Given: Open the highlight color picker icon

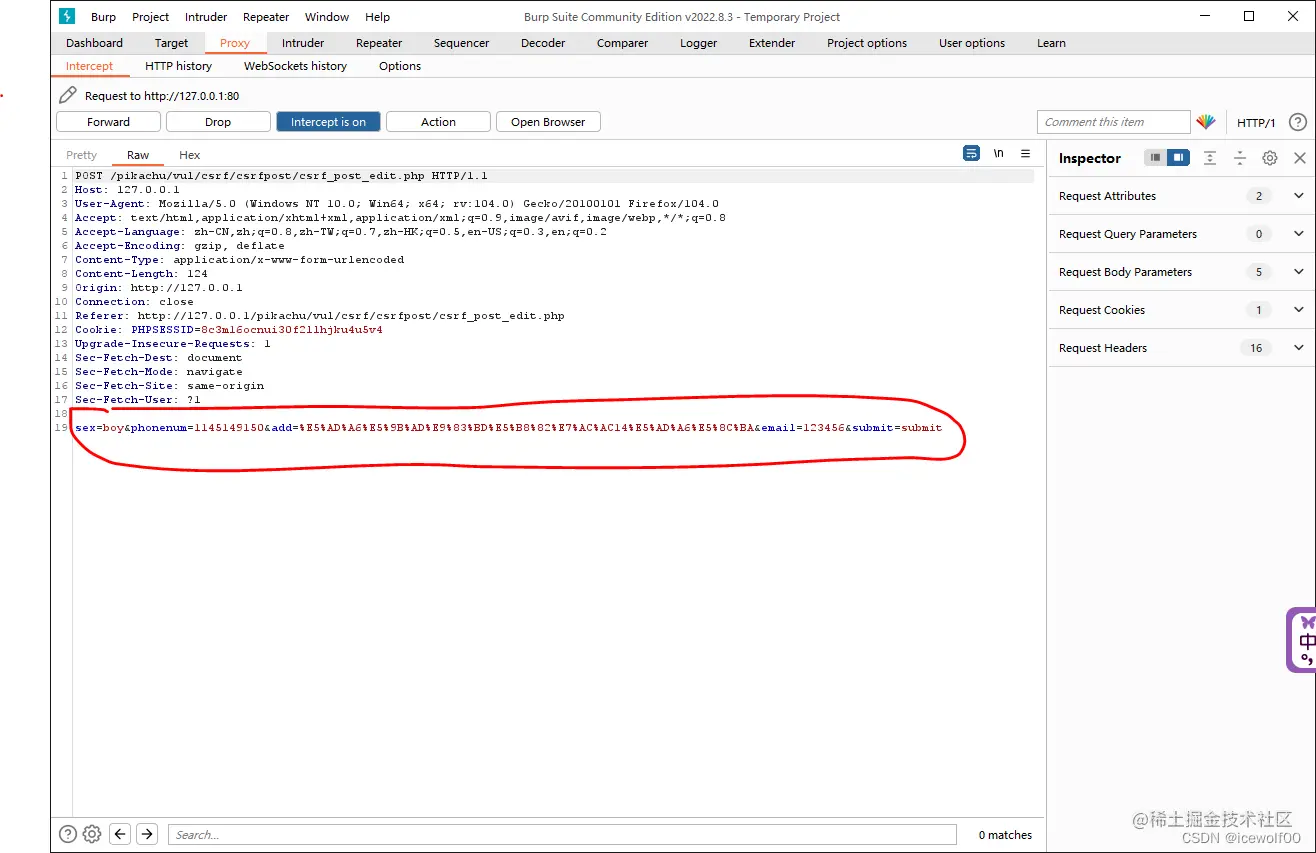Looking at the screenshot, I should click(x=1206, y=122).
